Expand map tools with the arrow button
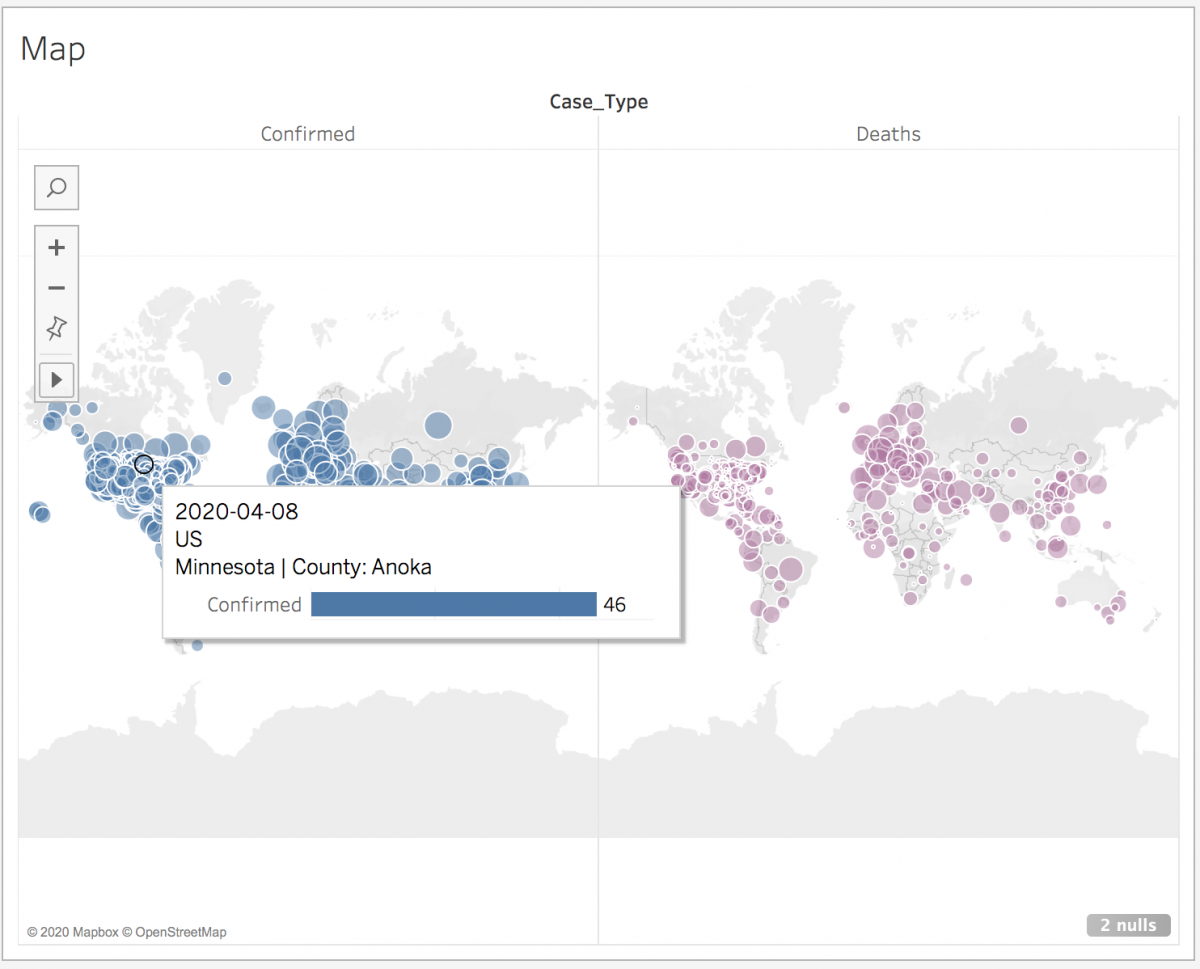 pos(56,380)
